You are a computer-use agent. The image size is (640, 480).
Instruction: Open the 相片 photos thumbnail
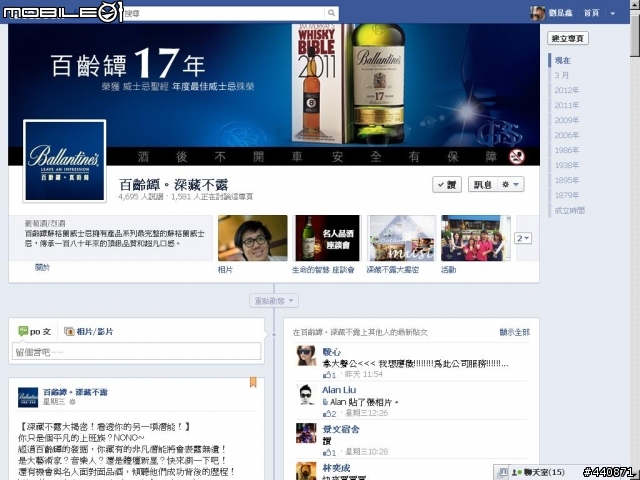click(253, 238)
